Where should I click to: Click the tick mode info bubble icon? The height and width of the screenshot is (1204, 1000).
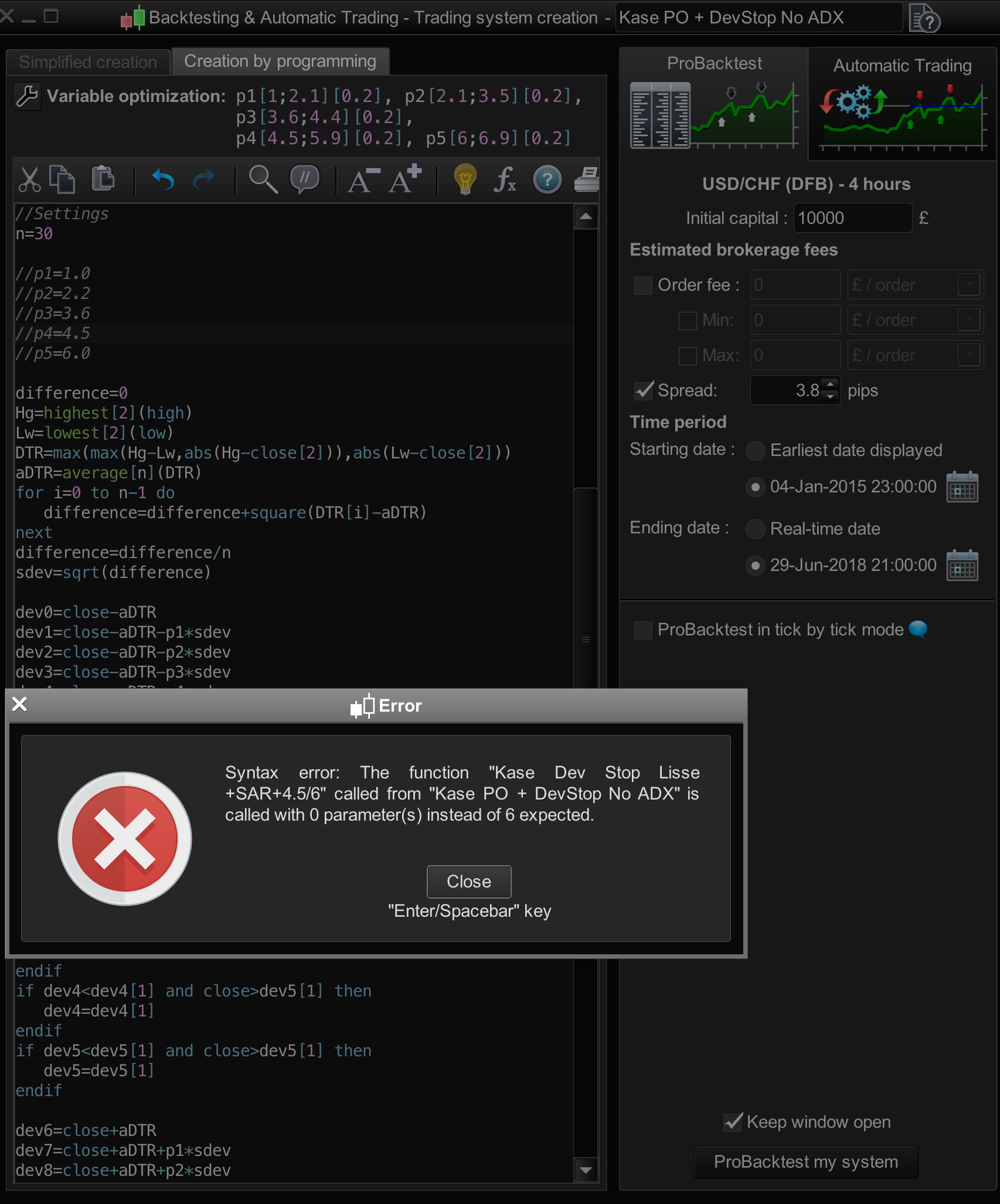pyautogui.click(x=918, y=630)
